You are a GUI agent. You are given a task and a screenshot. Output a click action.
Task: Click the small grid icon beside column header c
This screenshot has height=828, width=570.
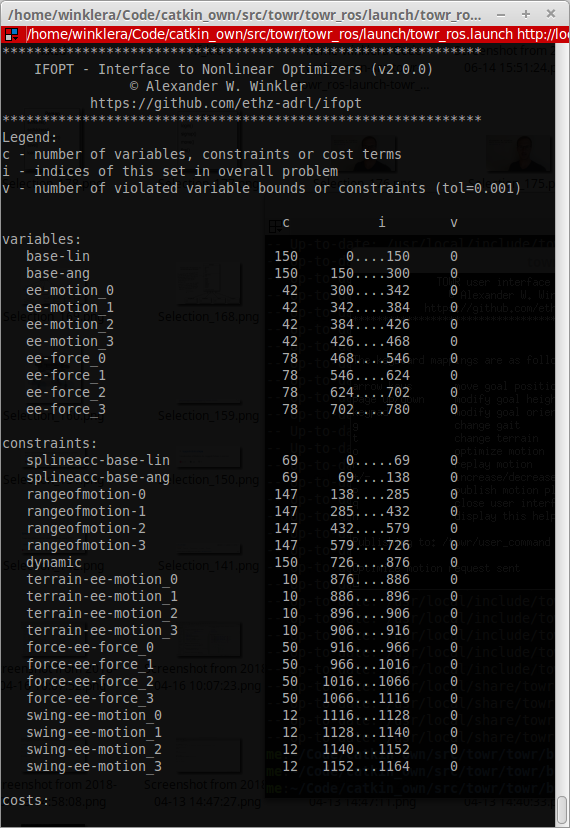coord(275,226)
